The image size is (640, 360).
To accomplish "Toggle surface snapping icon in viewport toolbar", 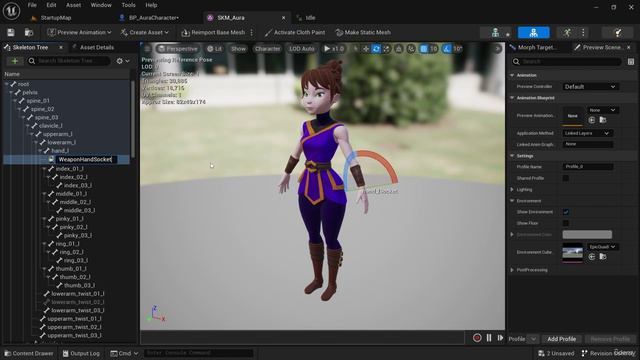I will point(411,49).
